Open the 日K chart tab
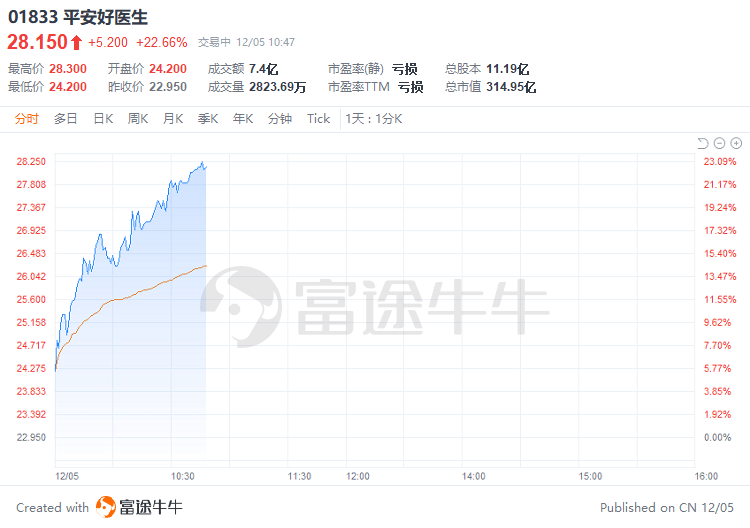Image resolution: width=750 pixels, height=528 pixels. pyautogui.click(x=103, y=119)
